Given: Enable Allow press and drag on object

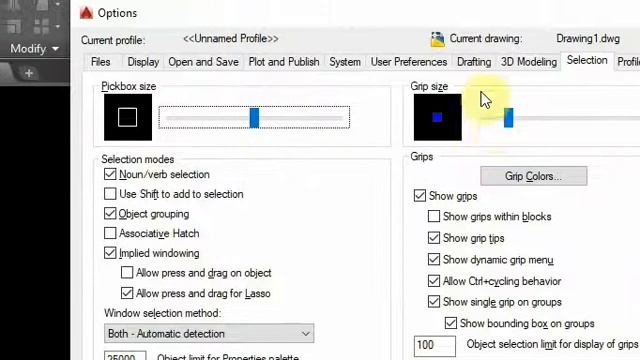Looking at the screenshot, I should click(x=127, y=273).
